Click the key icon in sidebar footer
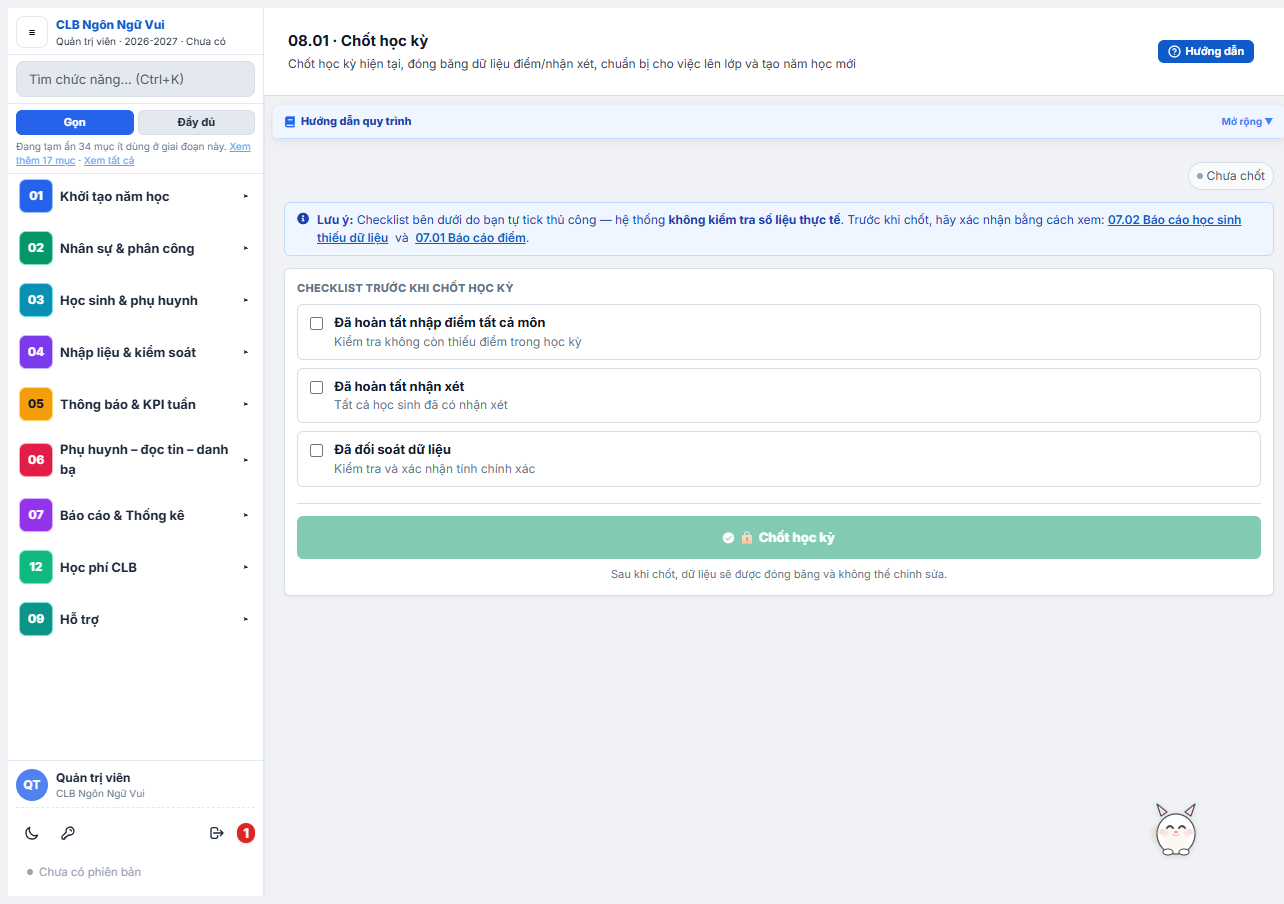 coord(68,833)
